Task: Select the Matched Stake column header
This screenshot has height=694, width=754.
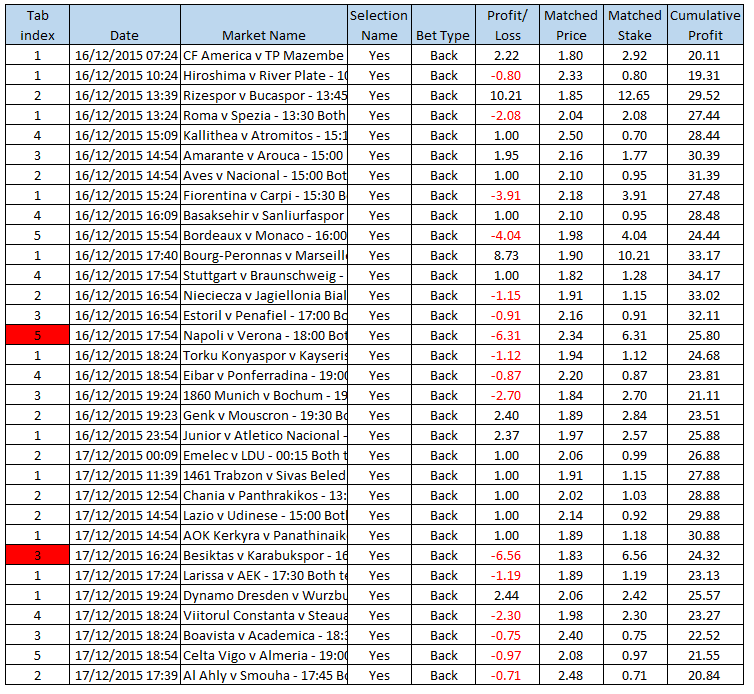Action: pyautogui.click(x=635, y=25)
